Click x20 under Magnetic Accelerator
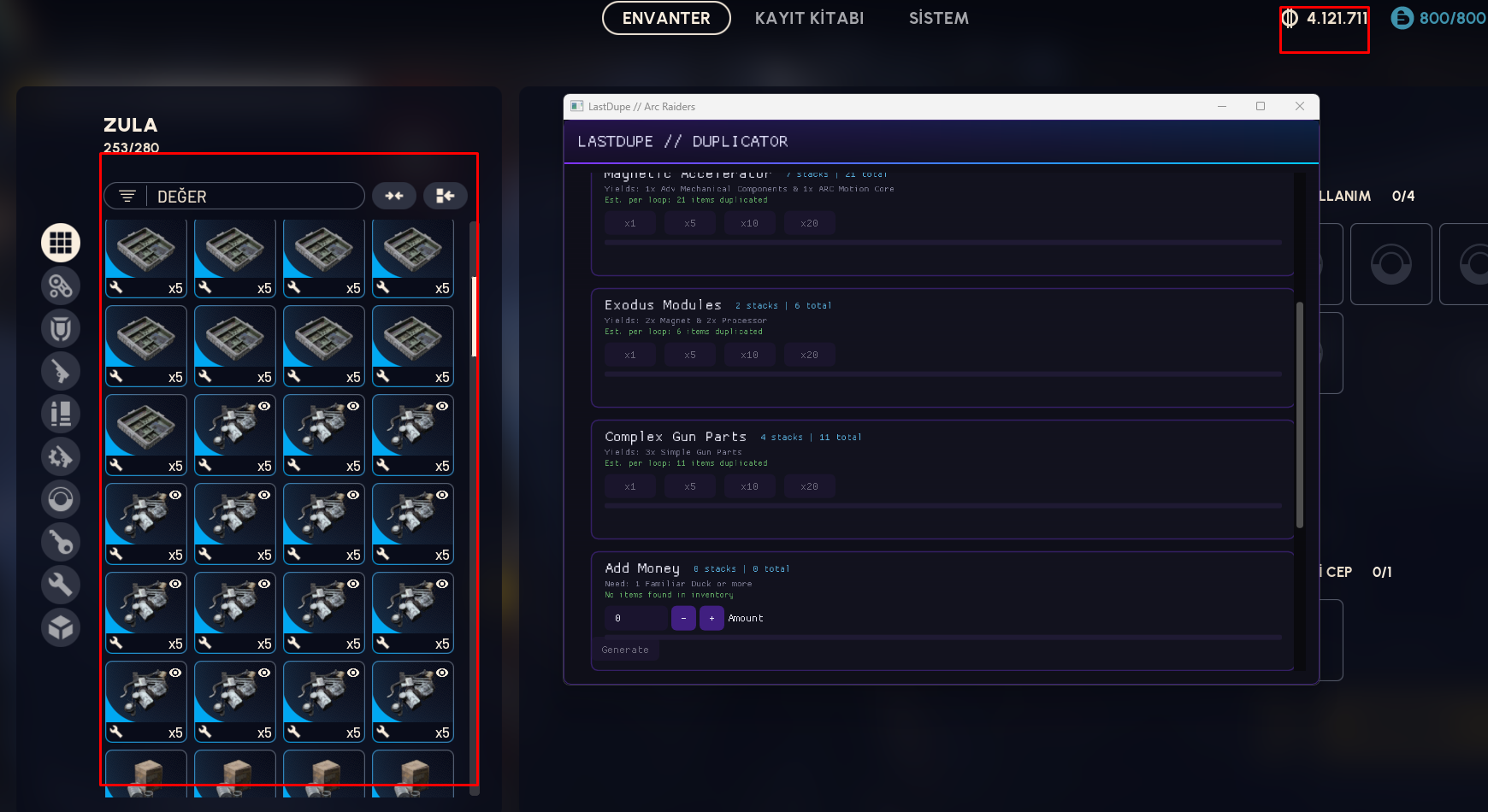Viewport: 1488px width, 812px height. 810,223
